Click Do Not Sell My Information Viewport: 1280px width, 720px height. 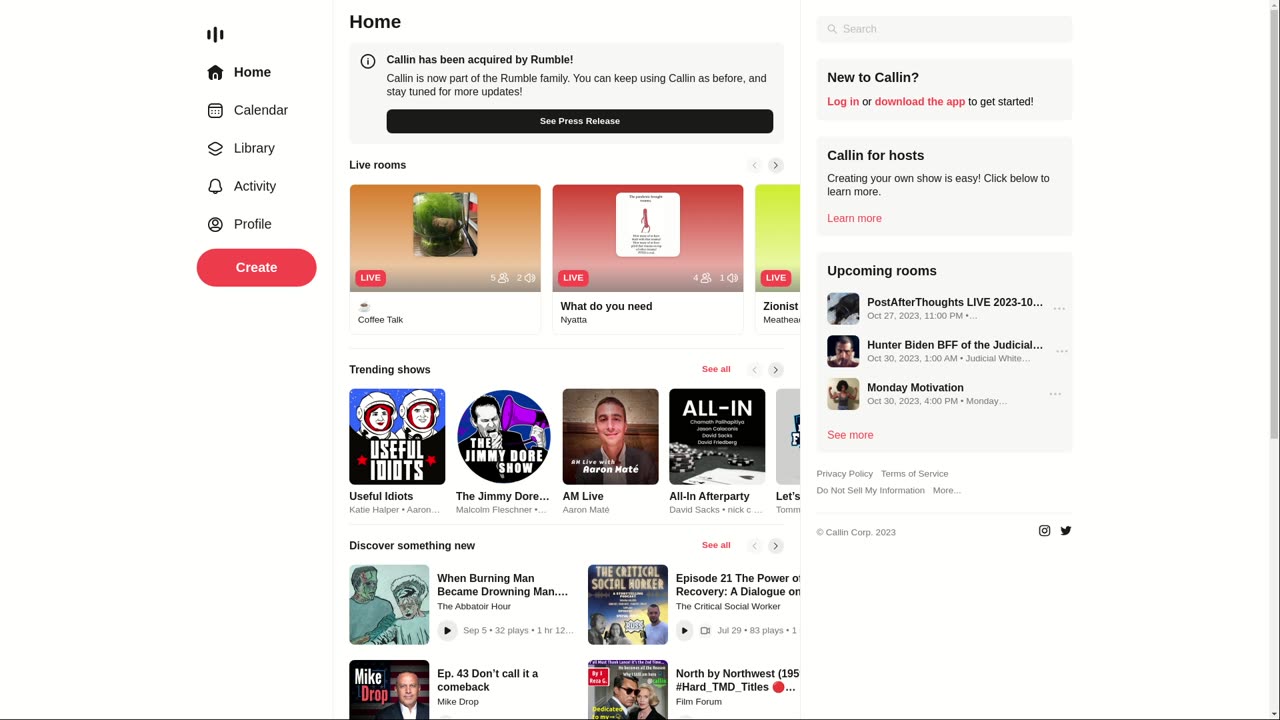[870, 490]
